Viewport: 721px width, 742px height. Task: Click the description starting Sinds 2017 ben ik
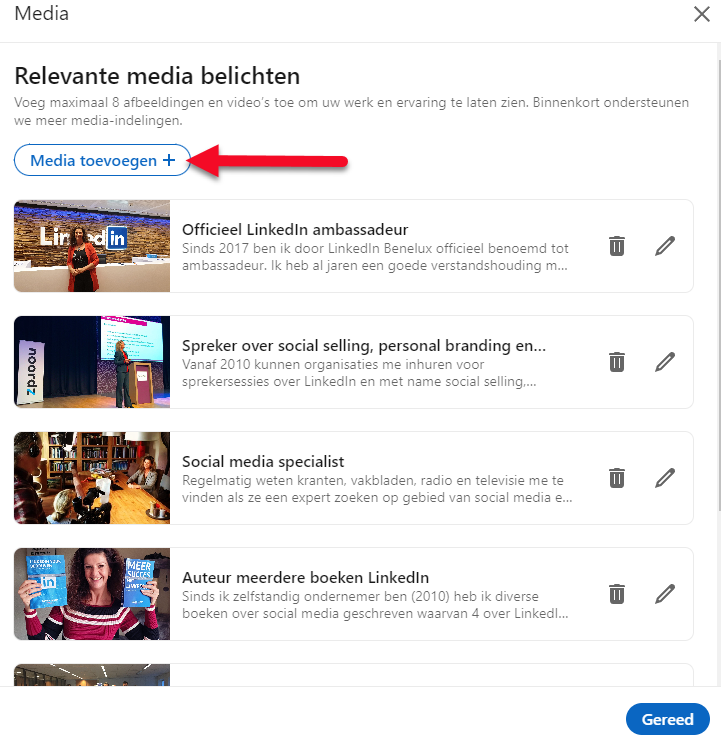375,257
